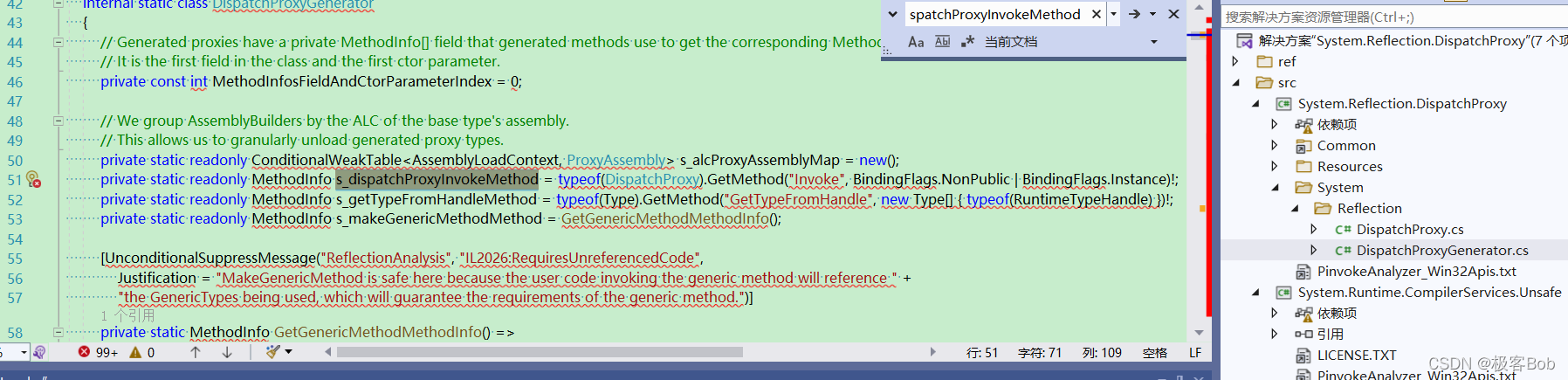Viewport: 1568px width, 380px height.
Task: Collapse System.Runtime.CompilerServices.Unsafe project
Action: coord(1255,292)
